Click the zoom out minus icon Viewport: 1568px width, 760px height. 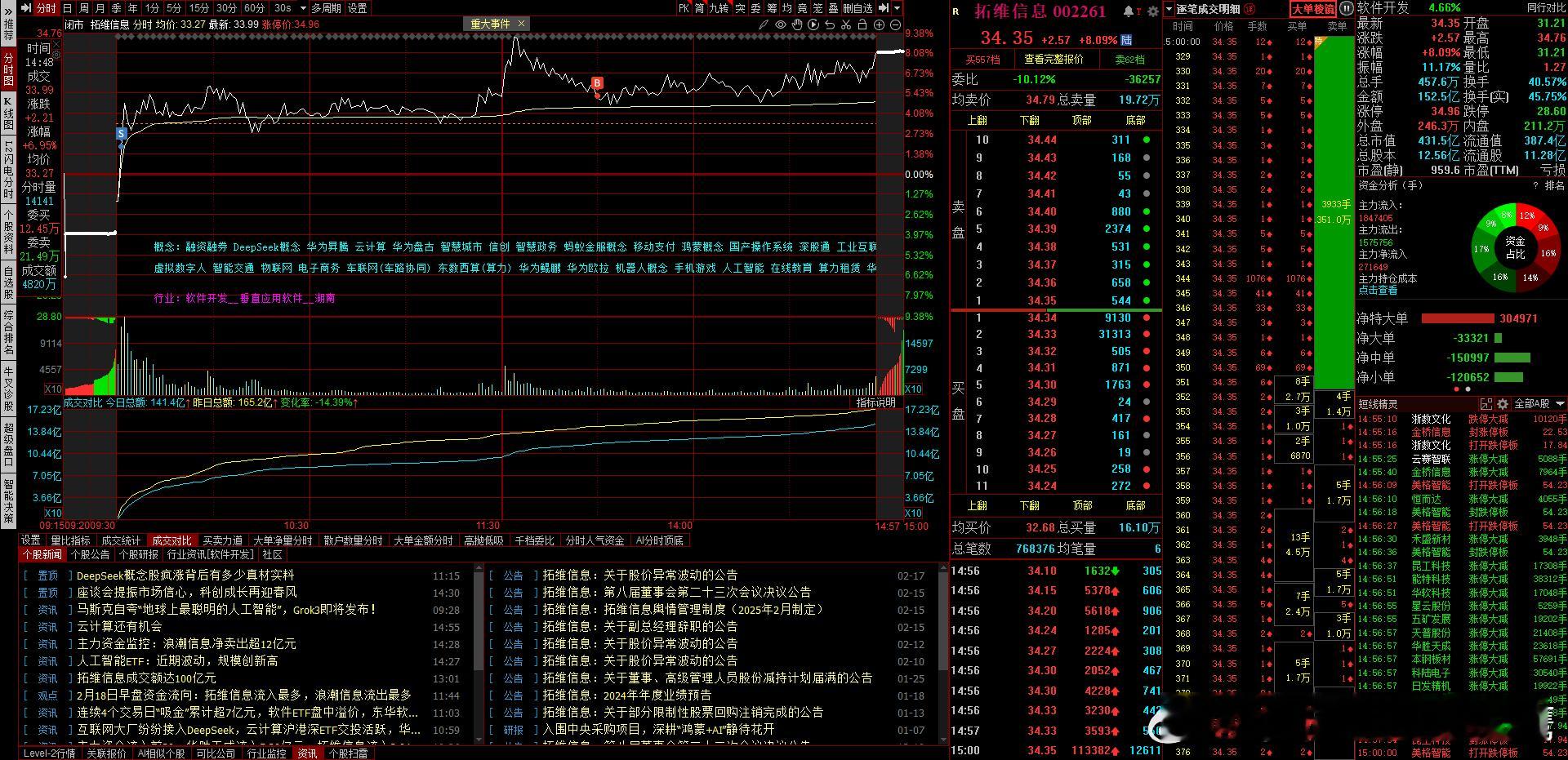(x=895, y=24)
